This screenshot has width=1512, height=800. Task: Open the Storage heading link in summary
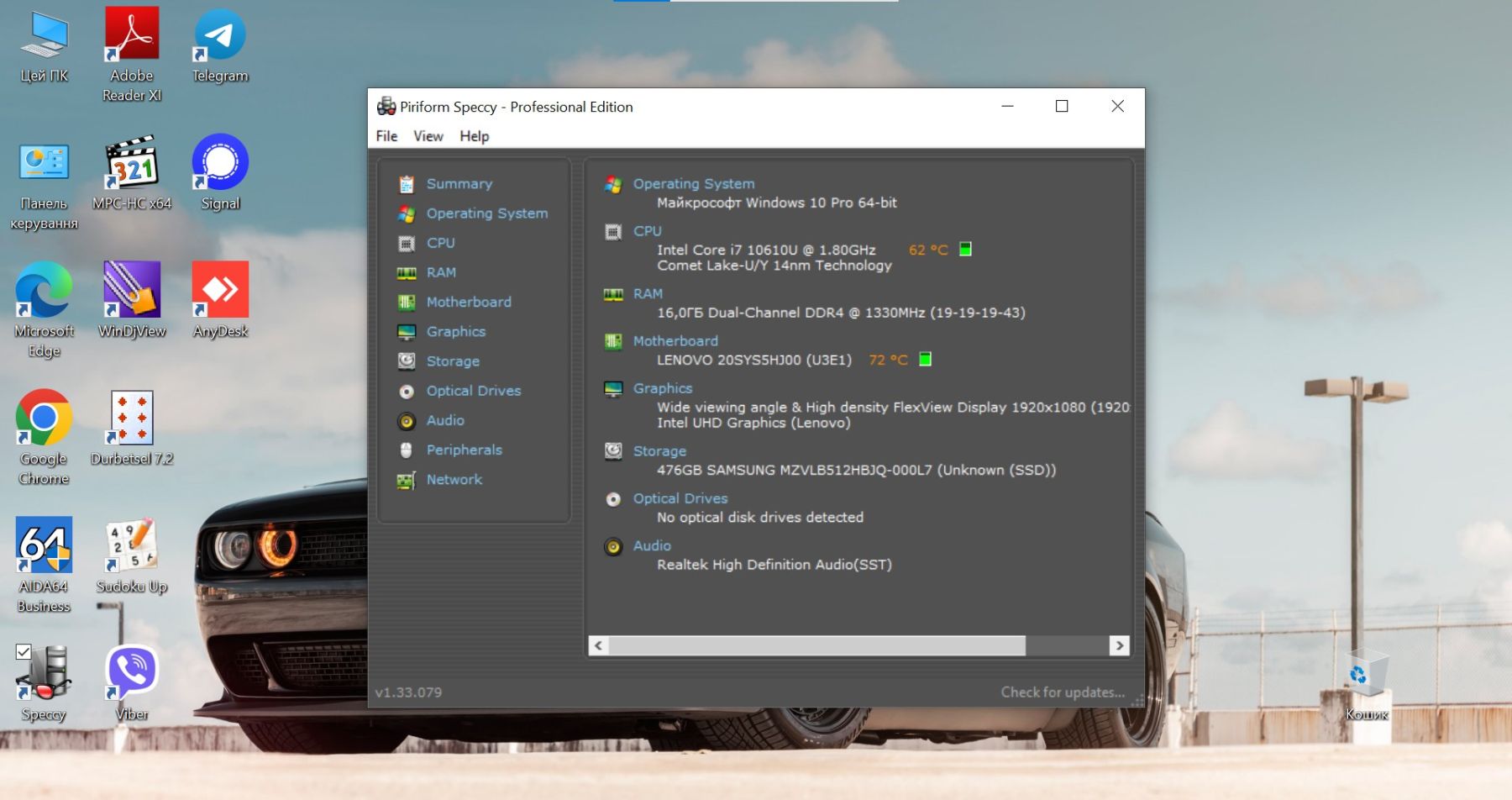click(659, 451)
